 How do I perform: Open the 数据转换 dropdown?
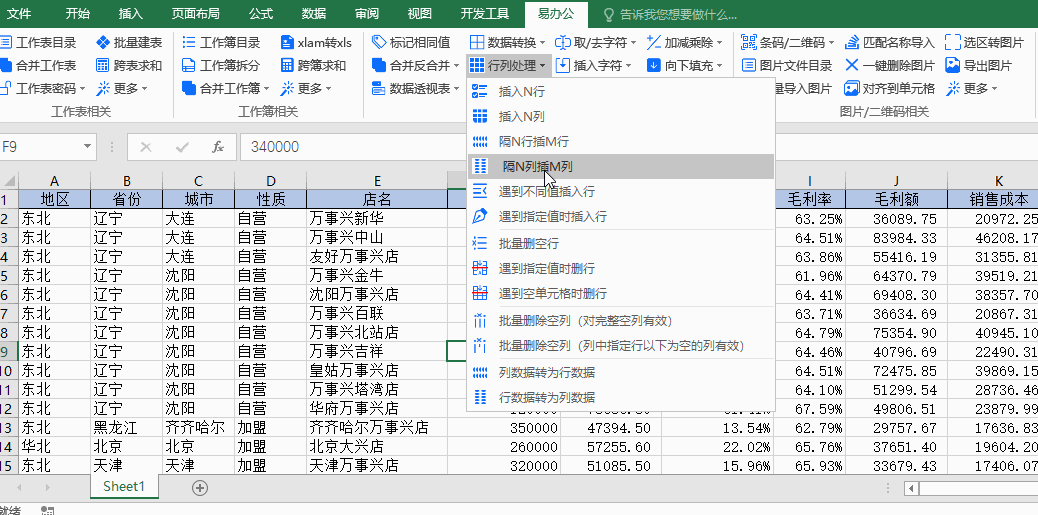point(507,42)
